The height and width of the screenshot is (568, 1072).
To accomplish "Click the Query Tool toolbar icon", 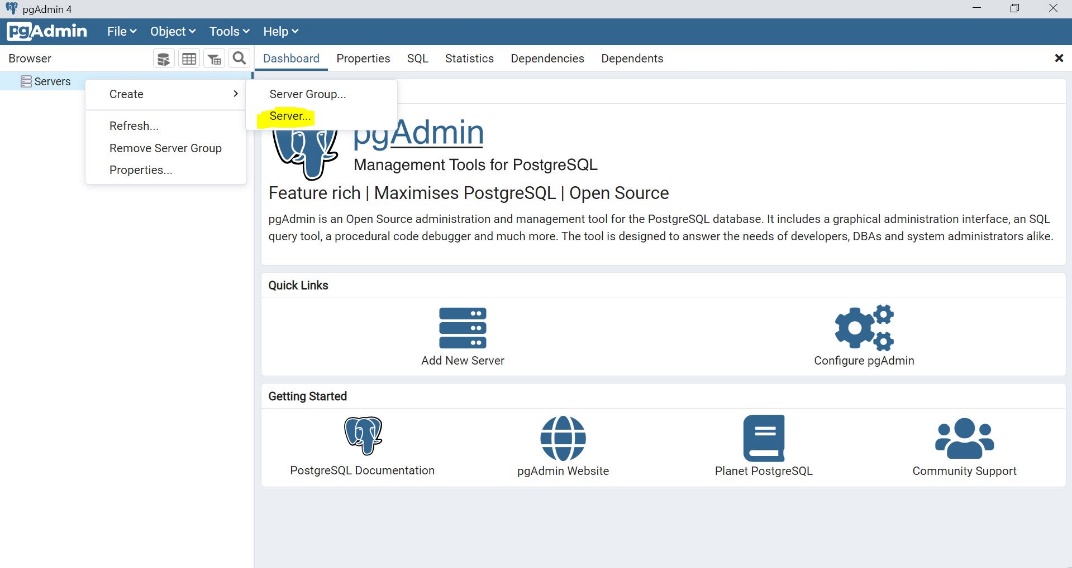I will coord(163,59).
